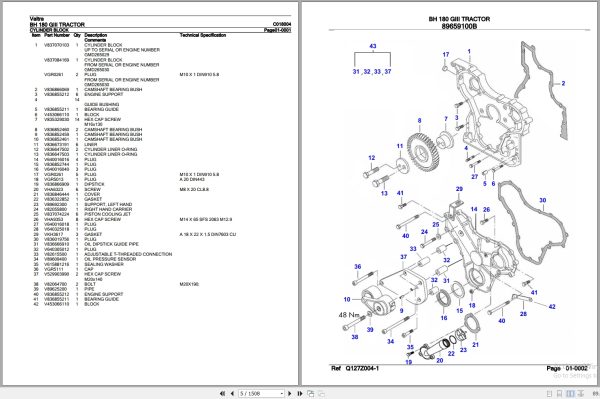Click callout number 43 above the bracket
This screenshot has width=600, height=399.
click(x=373, y=46)
